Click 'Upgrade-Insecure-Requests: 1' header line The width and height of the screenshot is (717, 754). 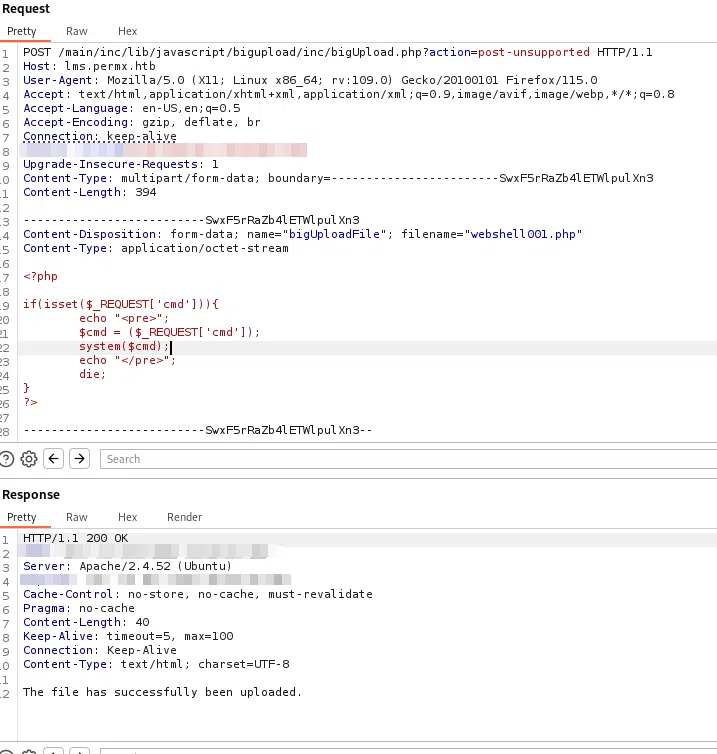121,164
